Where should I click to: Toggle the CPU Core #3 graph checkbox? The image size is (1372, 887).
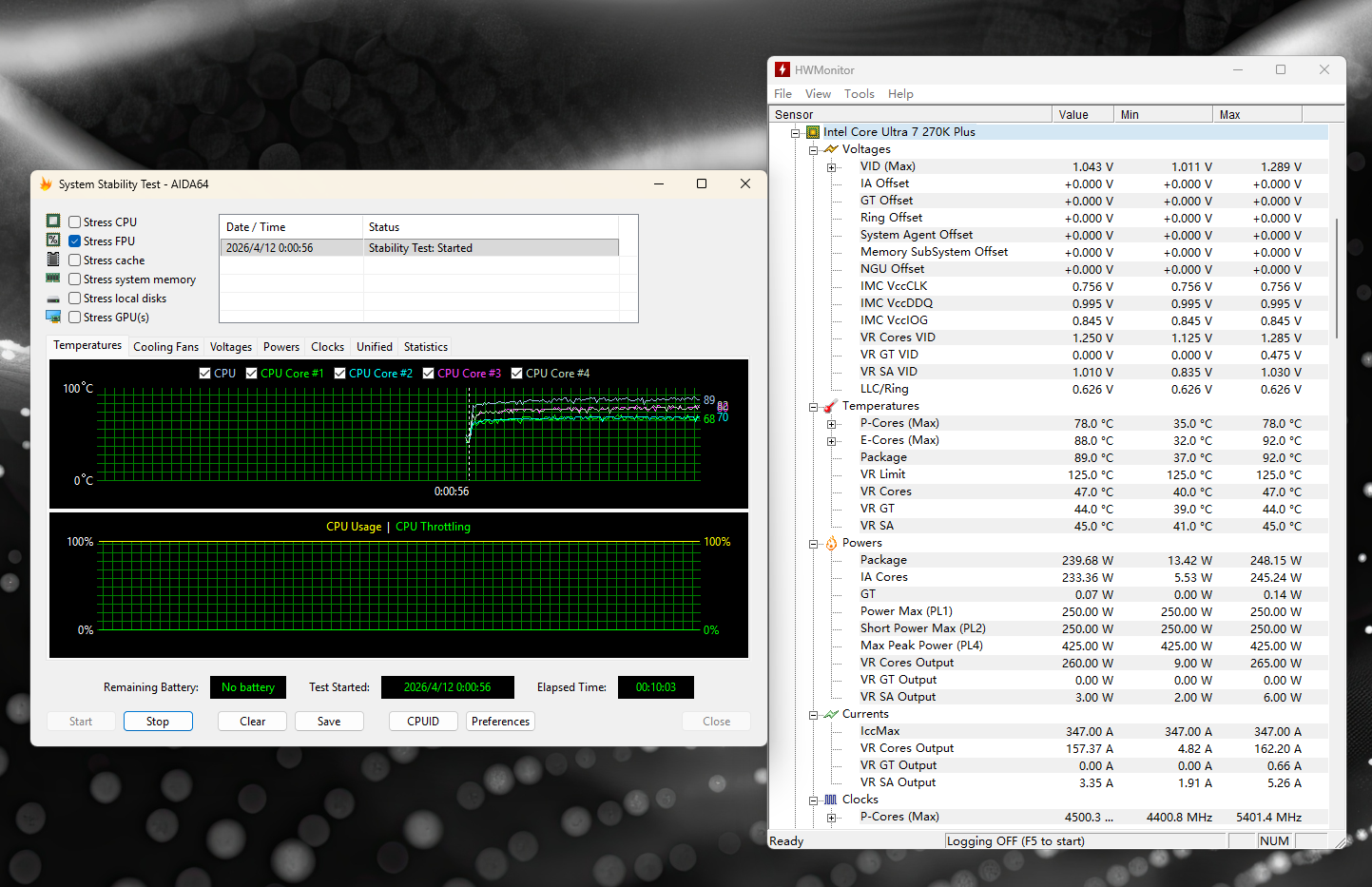(x=429, y=374)
